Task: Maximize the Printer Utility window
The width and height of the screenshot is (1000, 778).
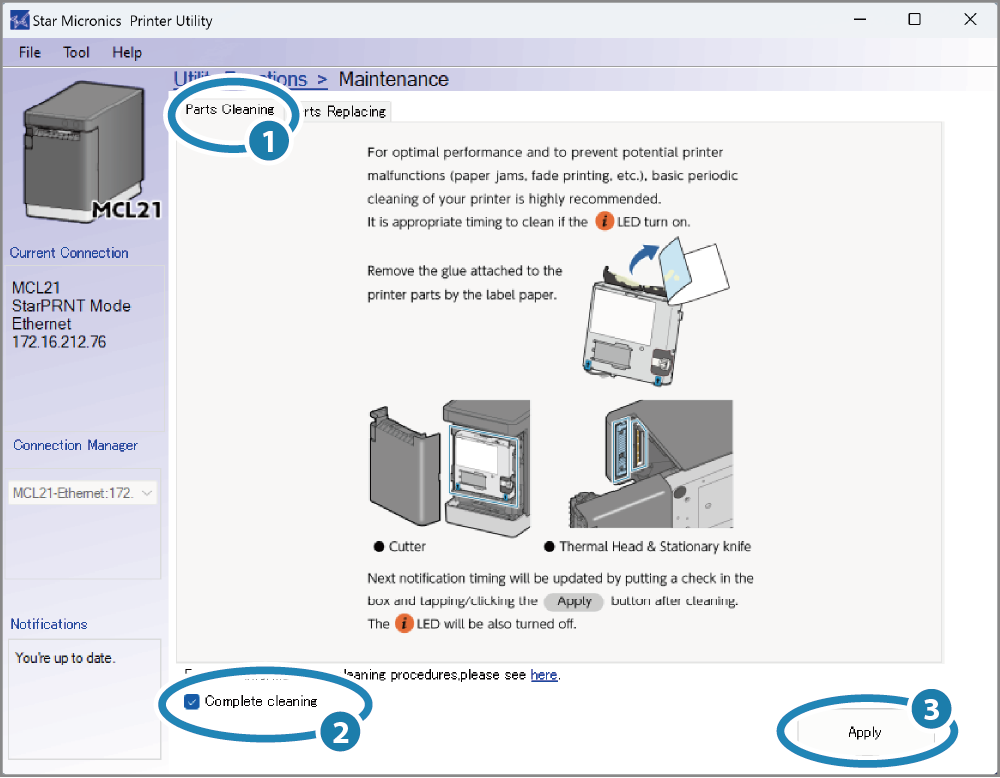Action: tap(915, 20)
